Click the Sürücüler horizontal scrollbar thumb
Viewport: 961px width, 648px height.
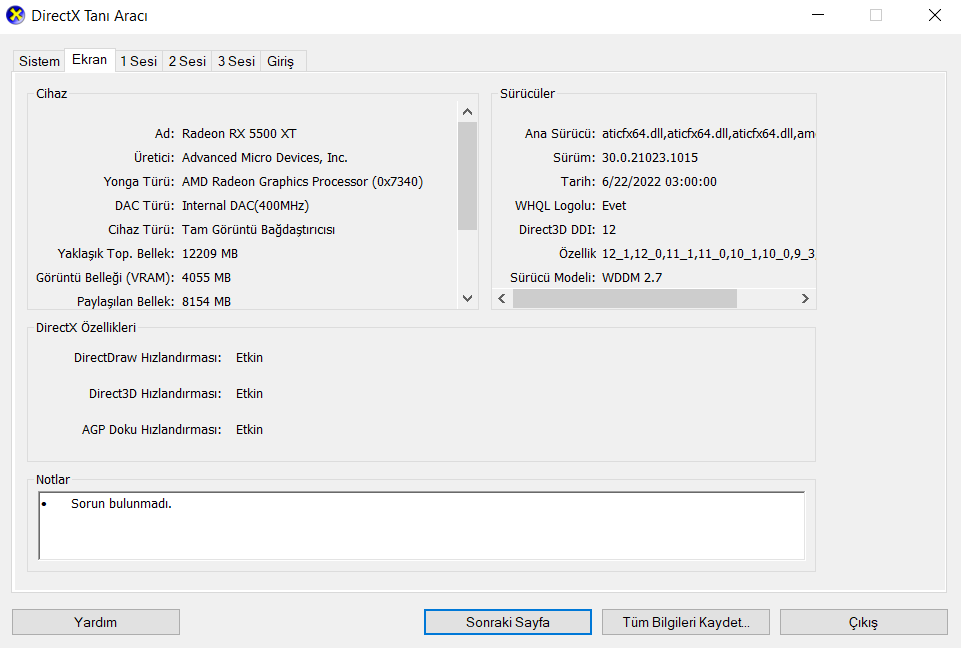coord(625,299)
